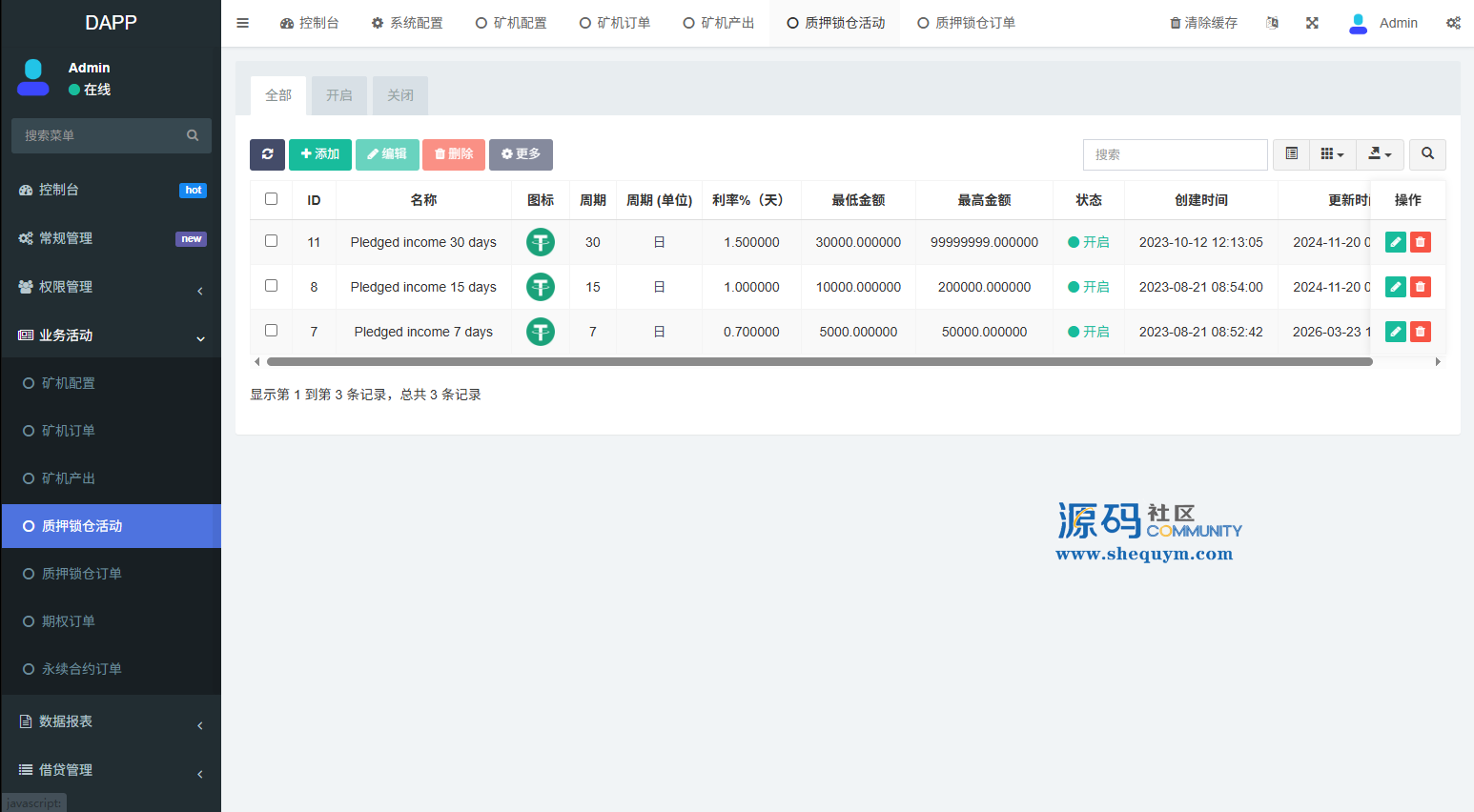Switch to the 开启 filter tab
The image size is (1474, 812).
click(338, 95)
